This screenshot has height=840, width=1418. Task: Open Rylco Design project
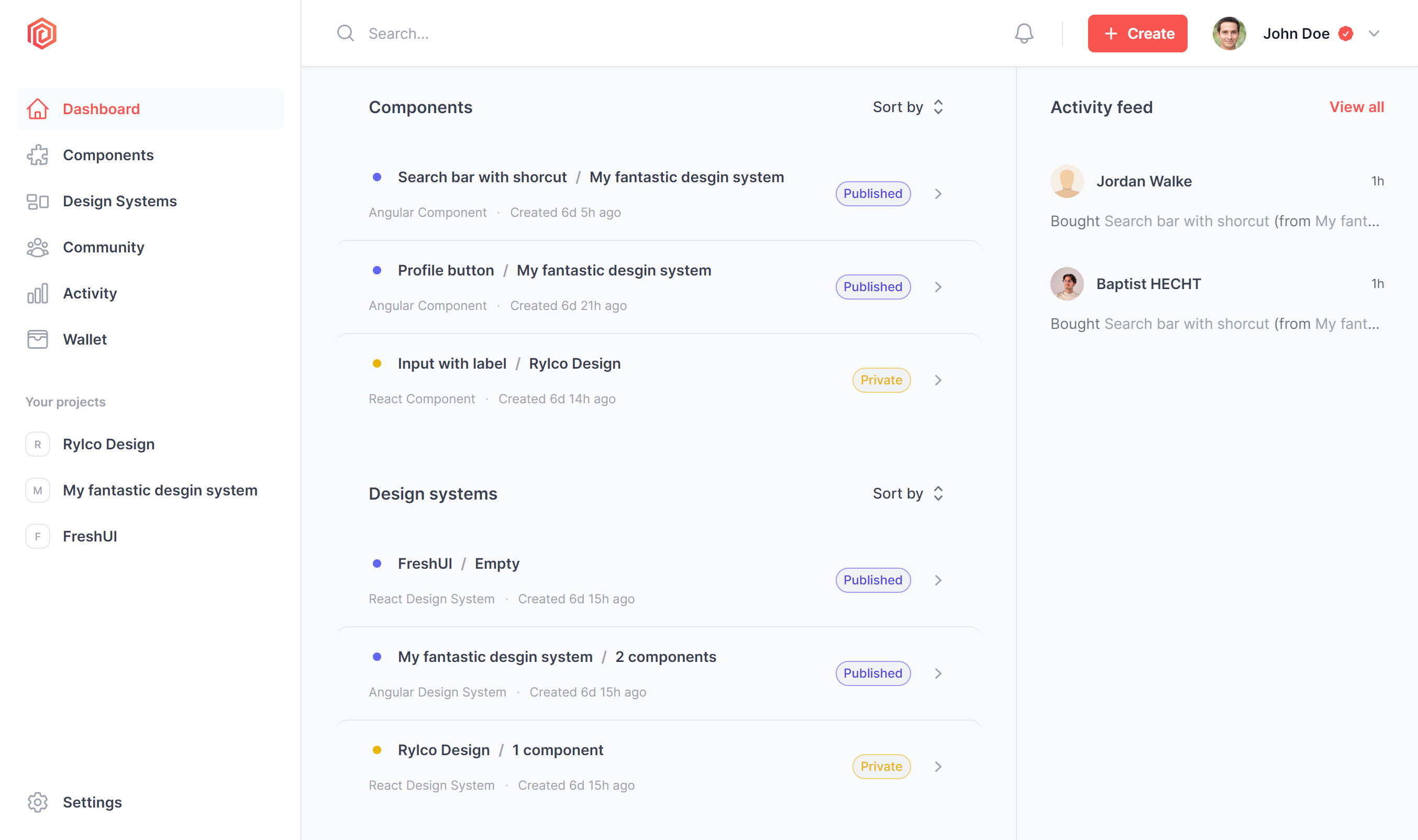(108, 444)
